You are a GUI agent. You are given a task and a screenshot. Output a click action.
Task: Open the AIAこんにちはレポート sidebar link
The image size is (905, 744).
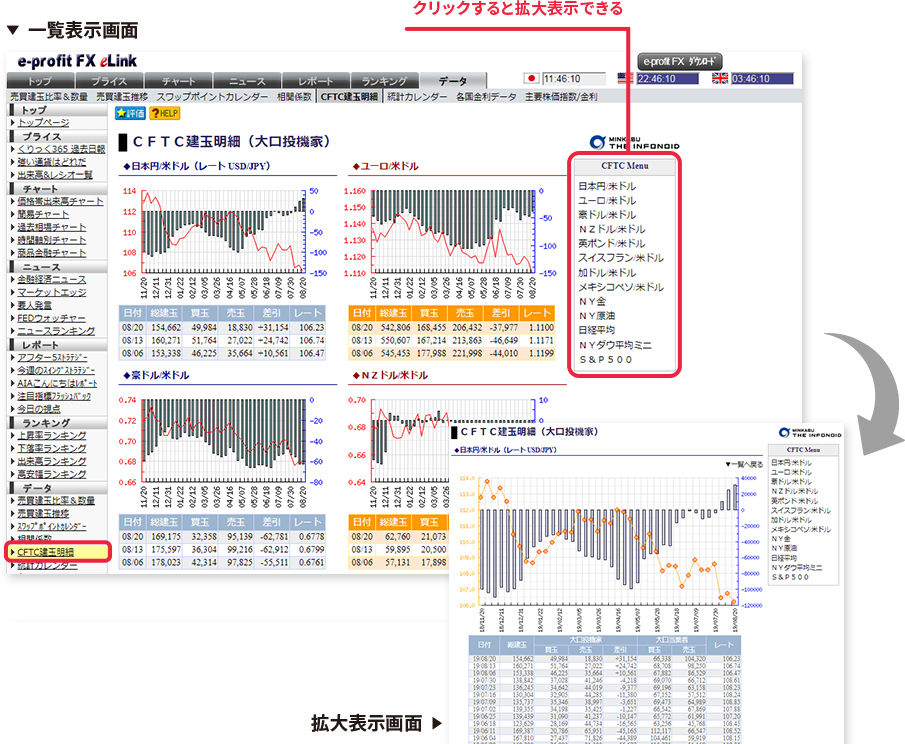coord(57,383)
